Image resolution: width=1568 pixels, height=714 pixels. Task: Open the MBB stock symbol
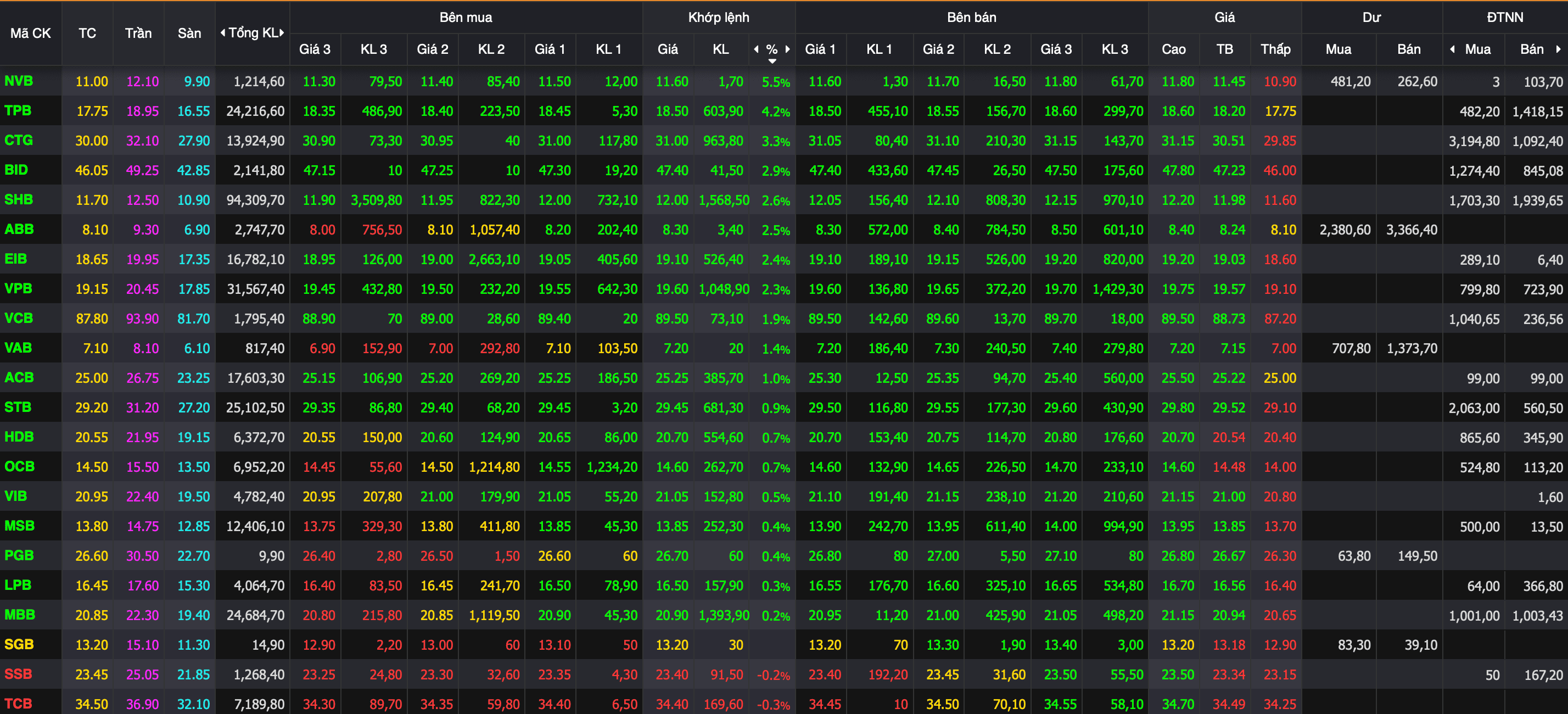(x=19, y=615)
